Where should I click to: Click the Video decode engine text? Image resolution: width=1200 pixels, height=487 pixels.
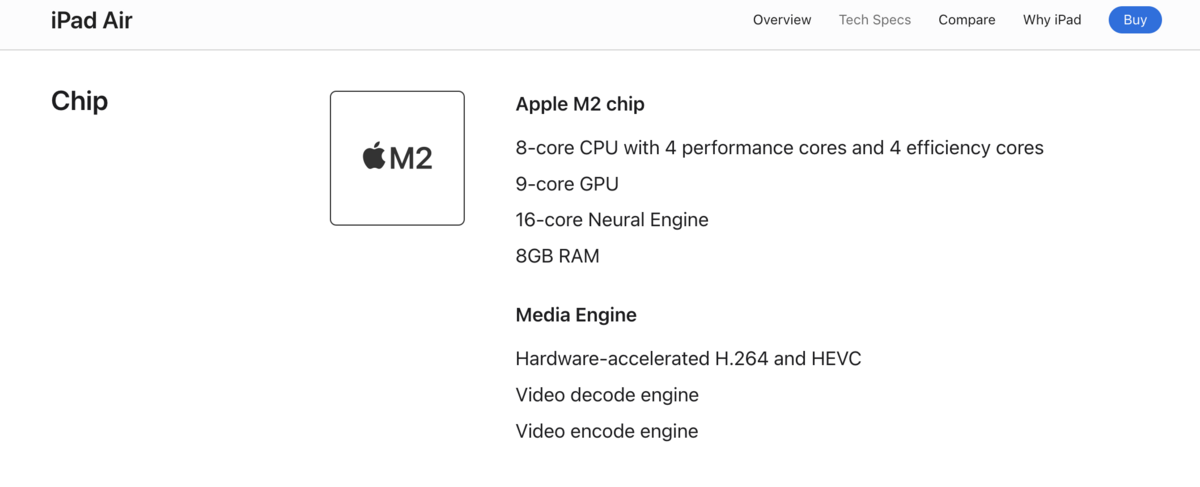pyautogui.click(x=607, y=395)
